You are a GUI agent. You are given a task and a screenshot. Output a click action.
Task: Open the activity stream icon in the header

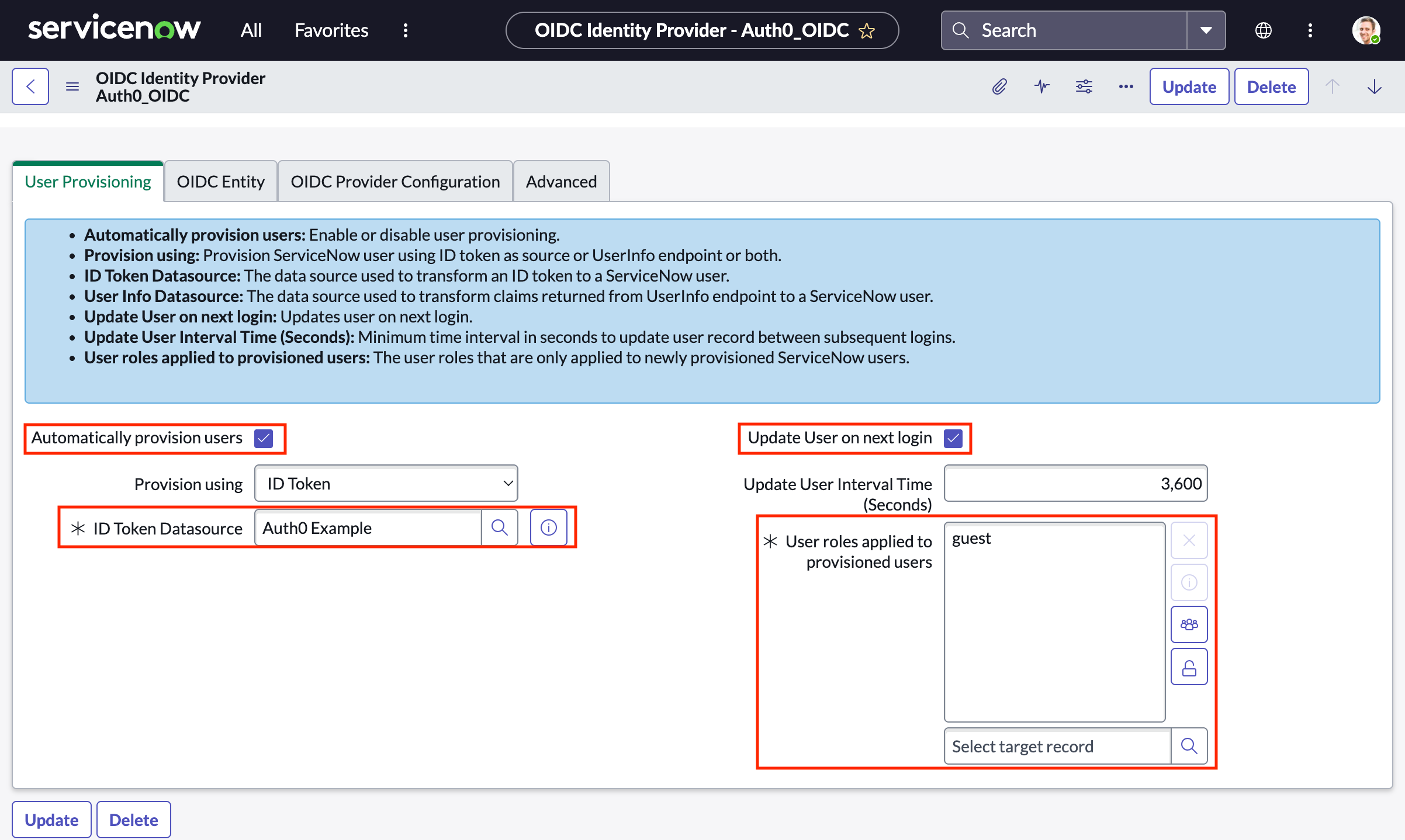(1042, 86)
